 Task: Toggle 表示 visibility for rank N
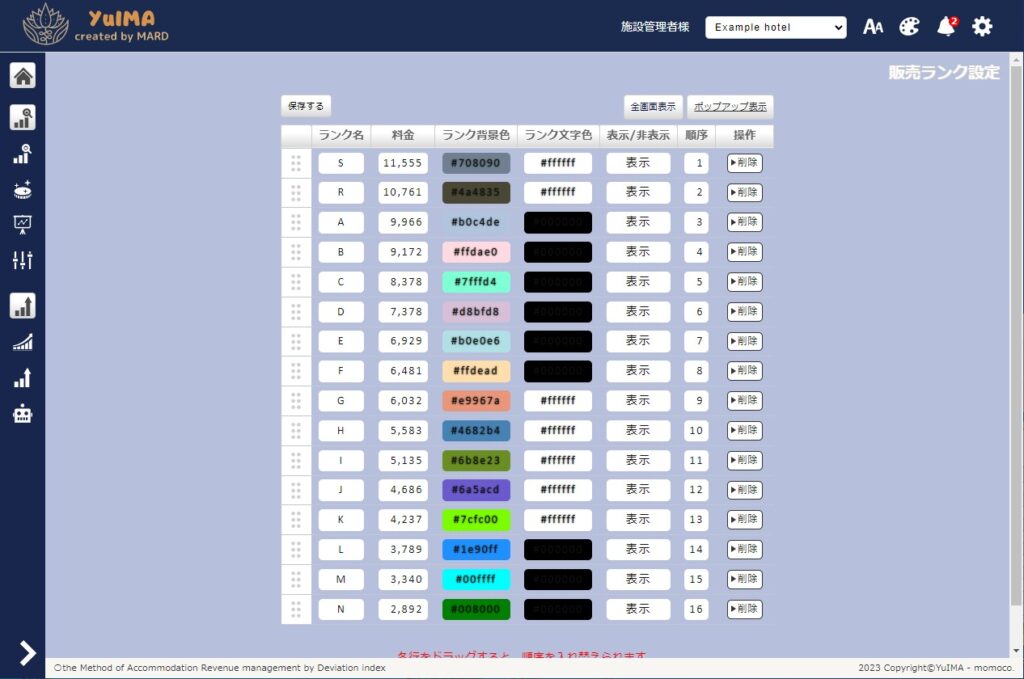click(x=638, y=609)
